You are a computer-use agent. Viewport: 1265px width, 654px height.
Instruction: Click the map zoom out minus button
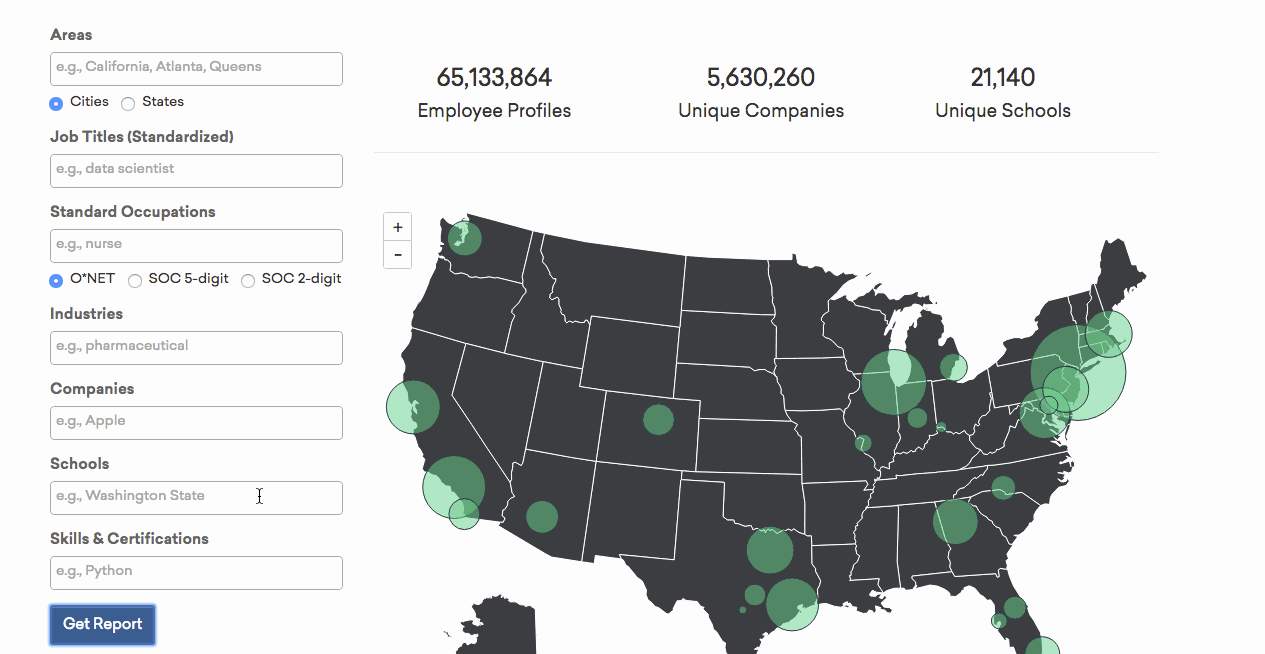pos(397,255)
